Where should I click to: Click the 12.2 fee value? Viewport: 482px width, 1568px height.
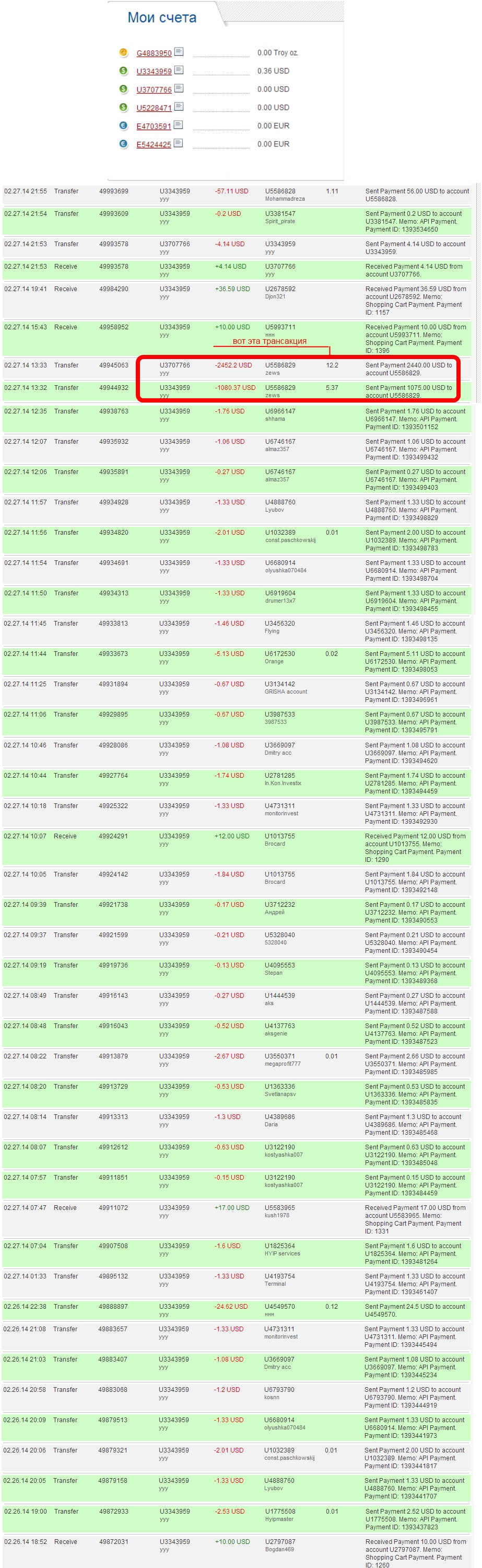pyautogui.click(x=332, y=366)
